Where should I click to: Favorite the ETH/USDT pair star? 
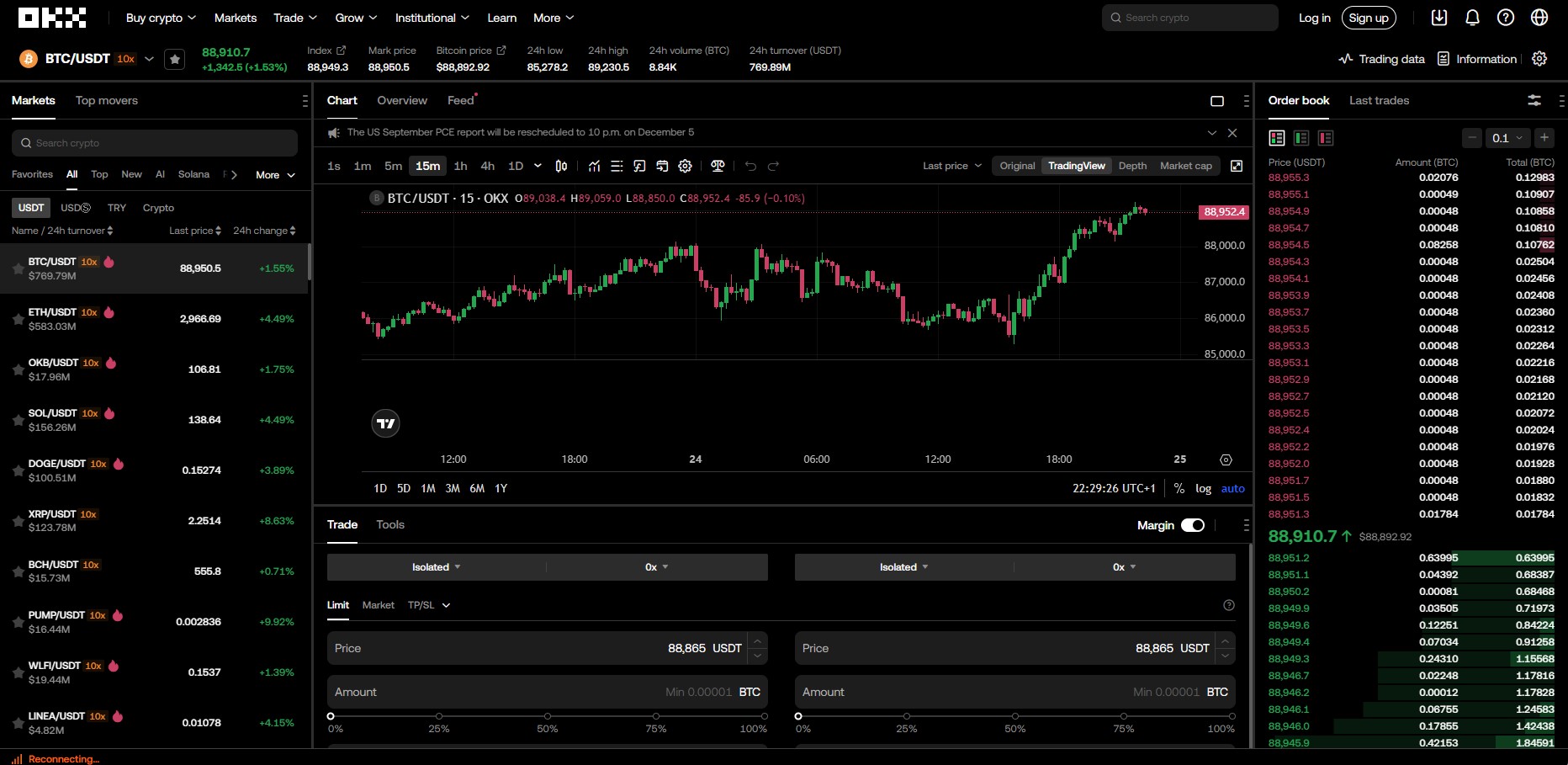[x=17, y=319]
